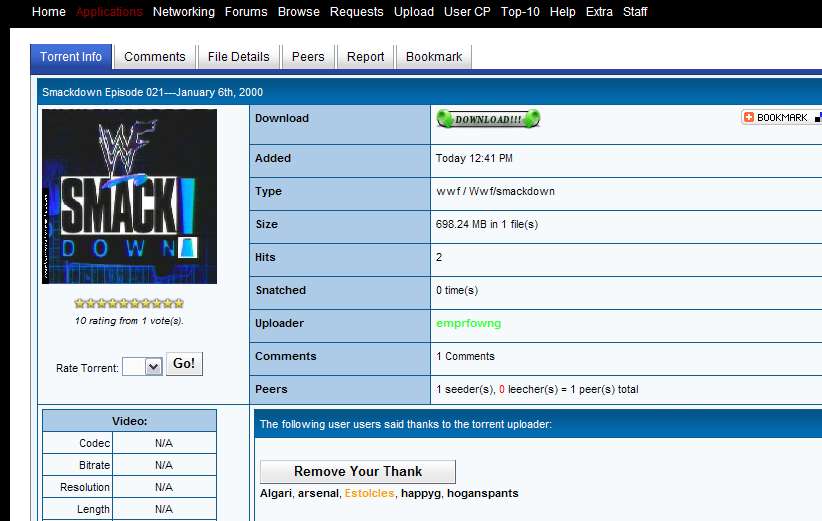Click the Smackdown poster image
822x521 pixels.
click(x=129, y=196)
